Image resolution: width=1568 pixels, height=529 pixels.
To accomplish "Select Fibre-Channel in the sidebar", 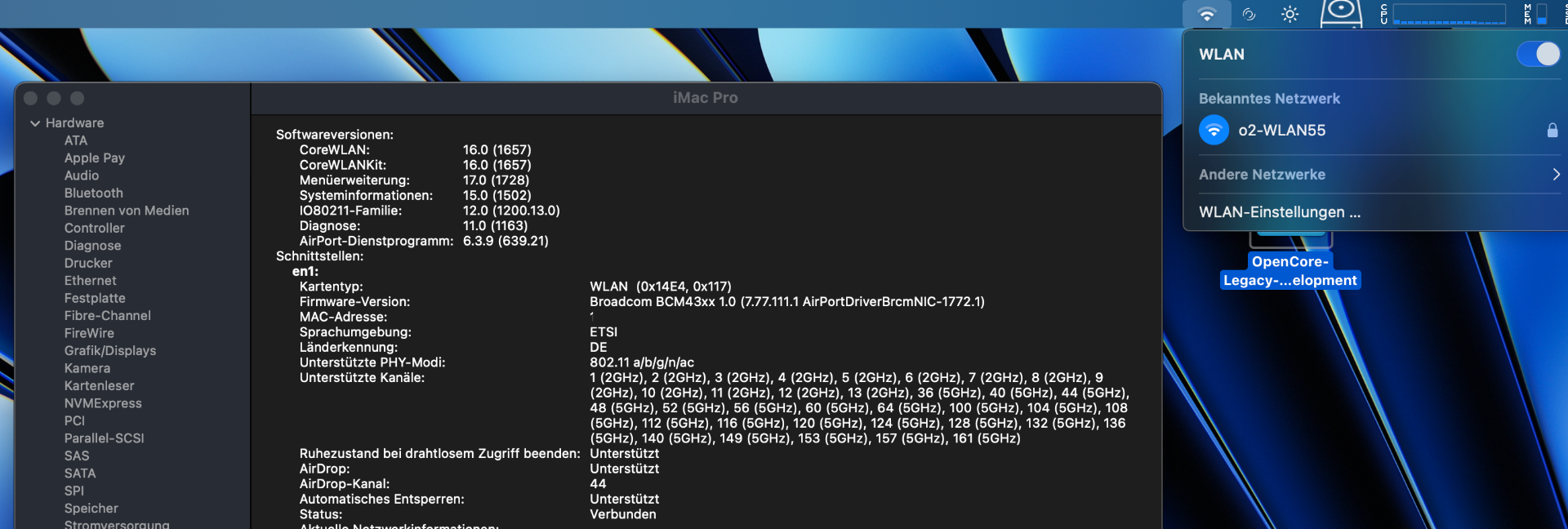I will [x=108, y=315].
